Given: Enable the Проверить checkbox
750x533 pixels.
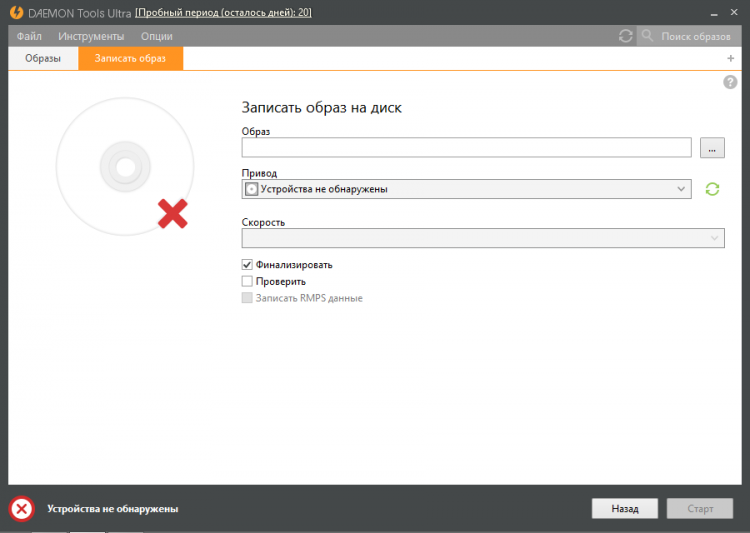Looking at the screenshot, I should [x=247, y=281].
